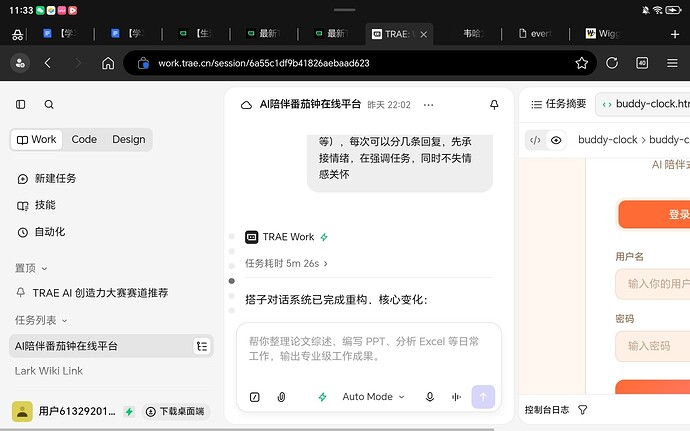
Task: Select the AI陪伴番茄钟在线平台 task row
Action: point(111,346)
